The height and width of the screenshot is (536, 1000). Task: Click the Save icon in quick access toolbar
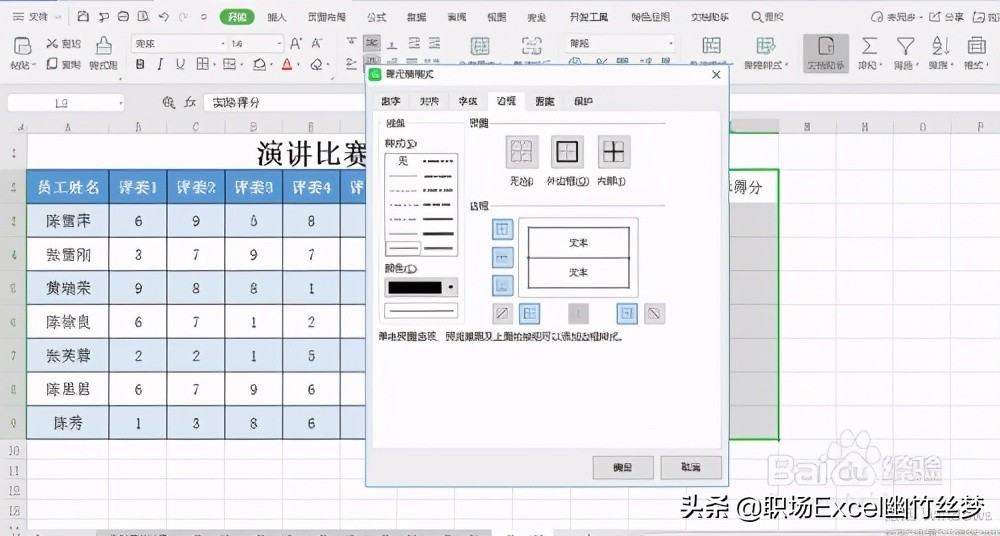point(83,17)
